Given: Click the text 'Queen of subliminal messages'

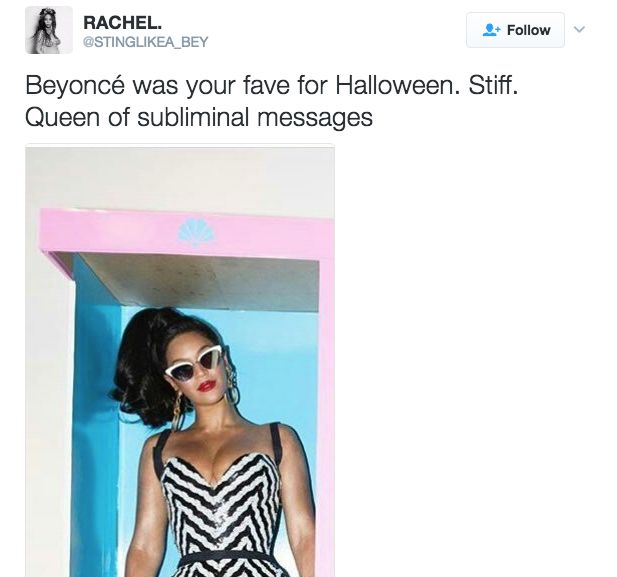Looking at the screenshot, I should click(x=199, y=117).
